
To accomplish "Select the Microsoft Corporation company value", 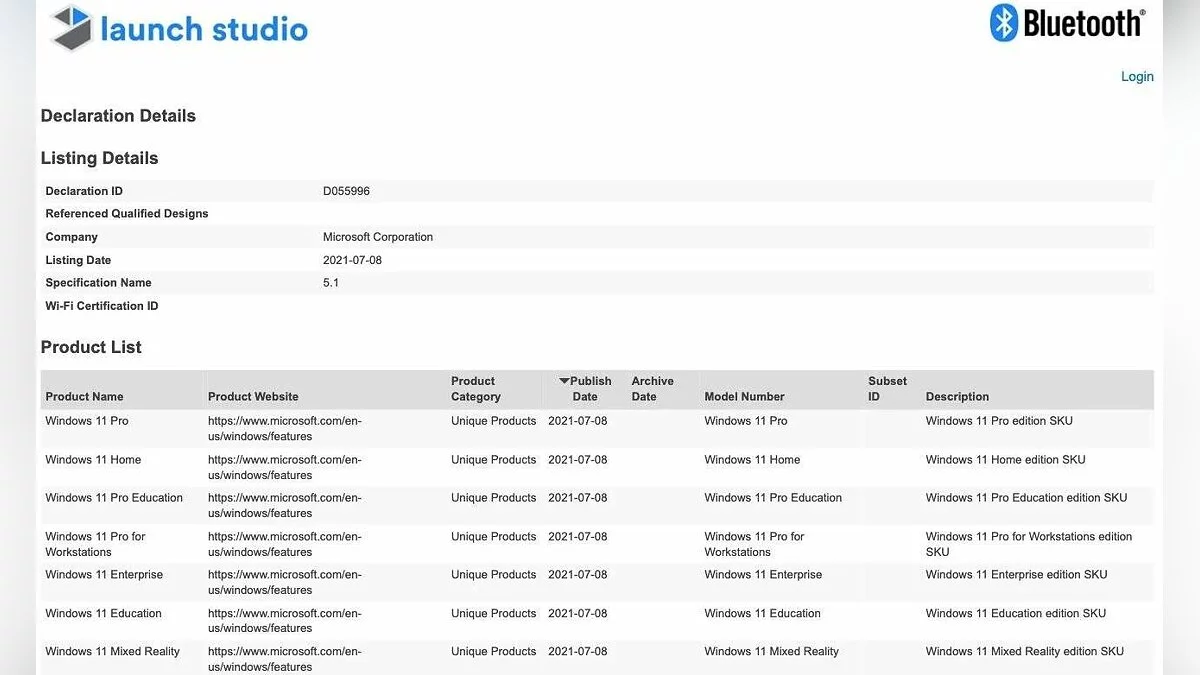I will click(378, 237).
